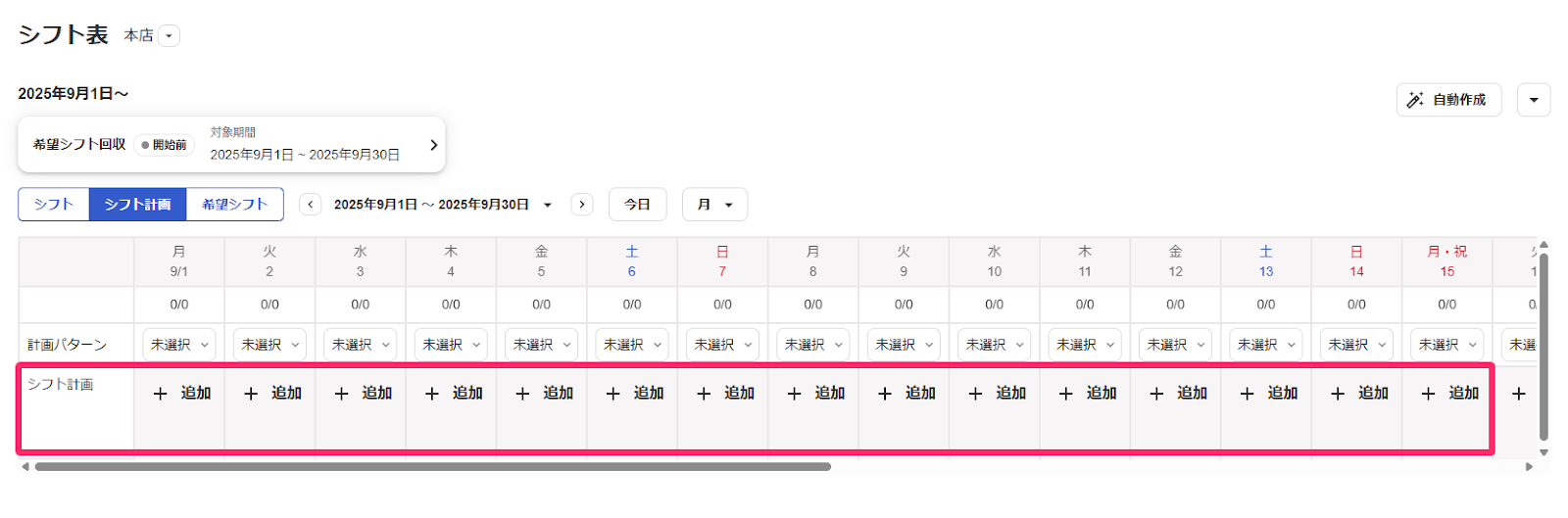Open 計画パターン dropdown for Sunday 14
This screenshot has height=518, width=1568.
[1356, 345]
